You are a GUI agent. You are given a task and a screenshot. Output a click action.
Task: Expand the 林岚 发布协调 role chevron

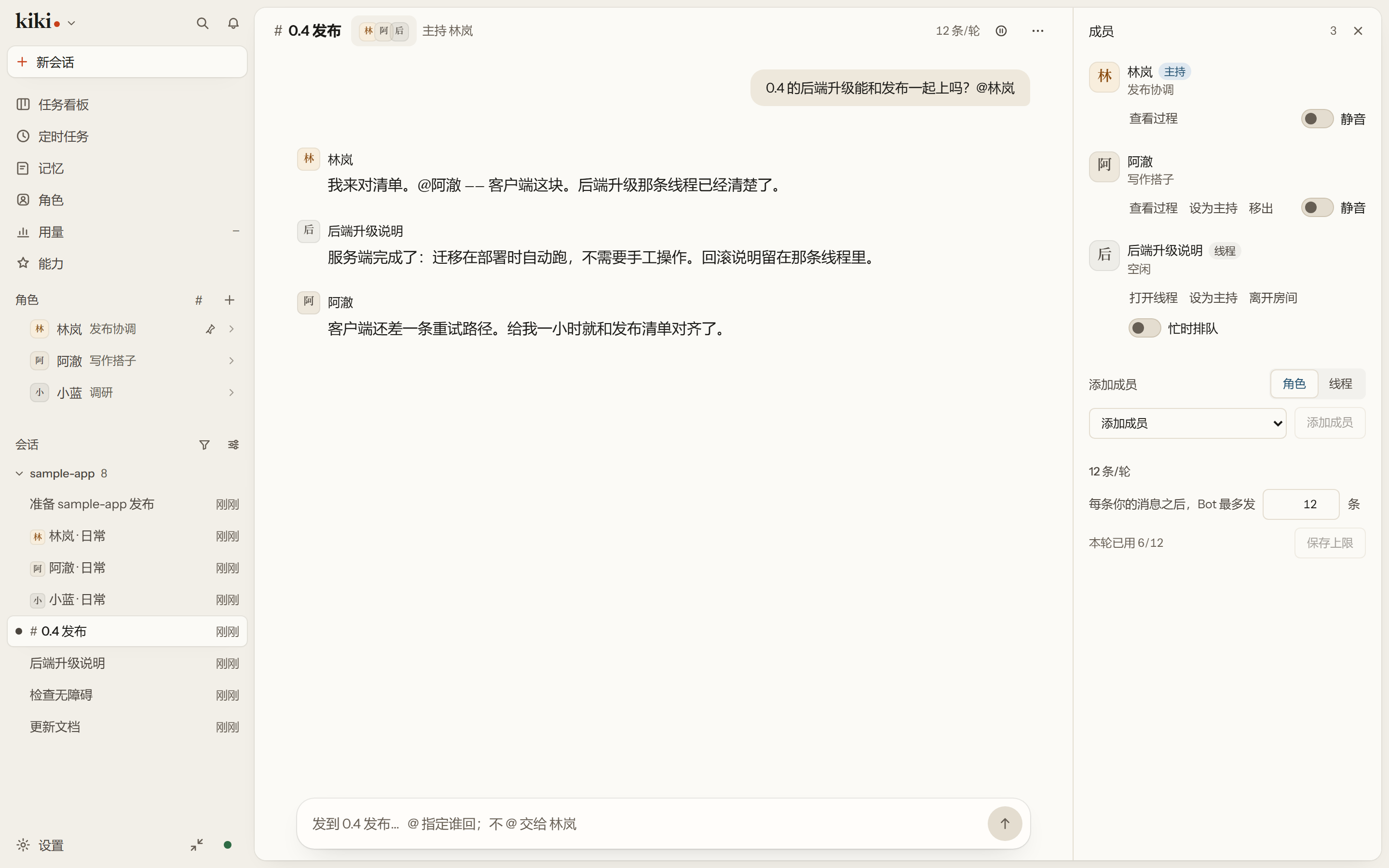click(x=231, y=329)
